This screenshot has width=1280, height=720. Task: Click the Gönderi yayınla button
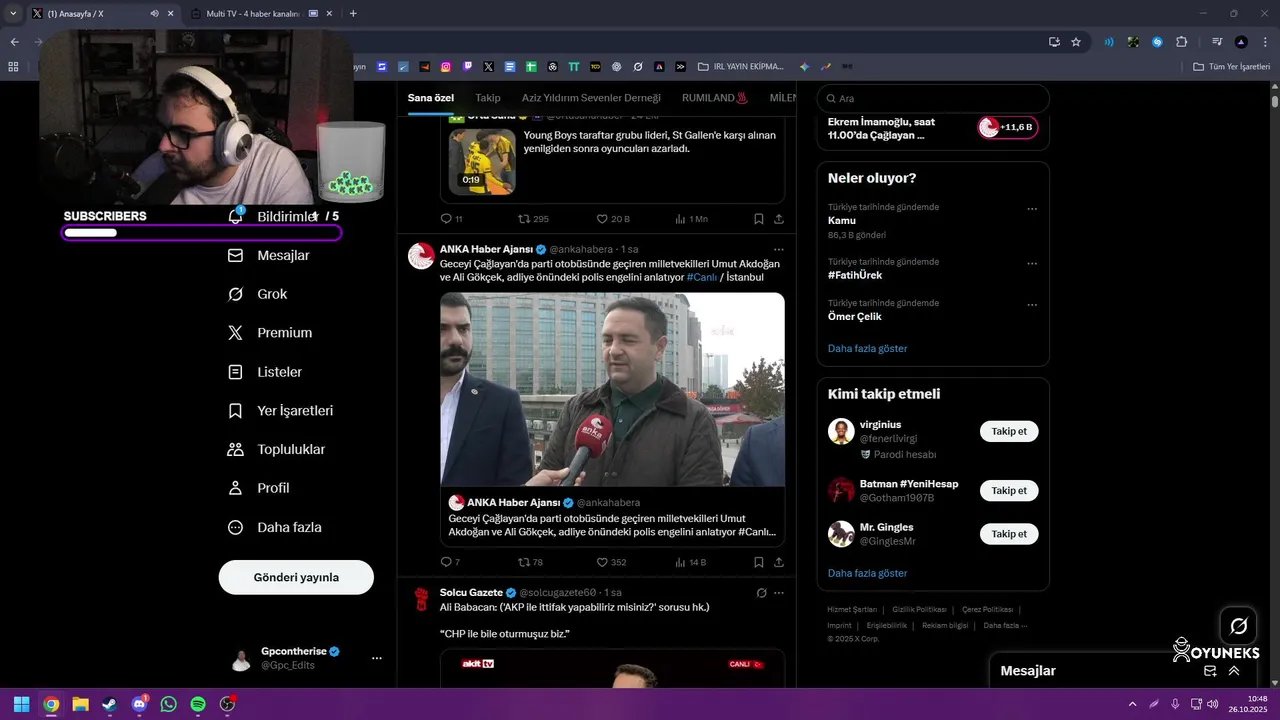tap(296, 577)
